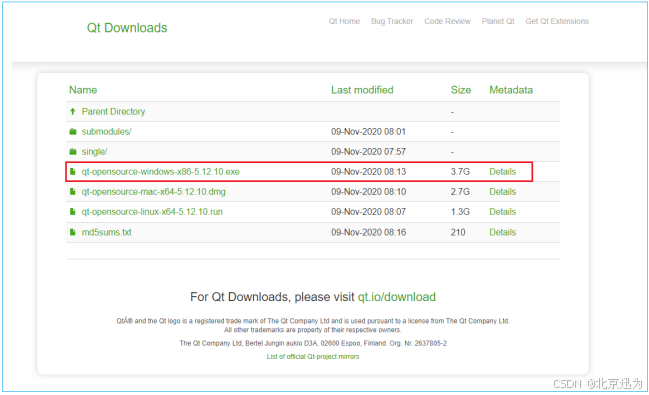Image resolution: width=649 pixels, height=395 pixels.
Task: Click the date 09-Nov-2020 07:57
Action: click(x=368, y=152)
